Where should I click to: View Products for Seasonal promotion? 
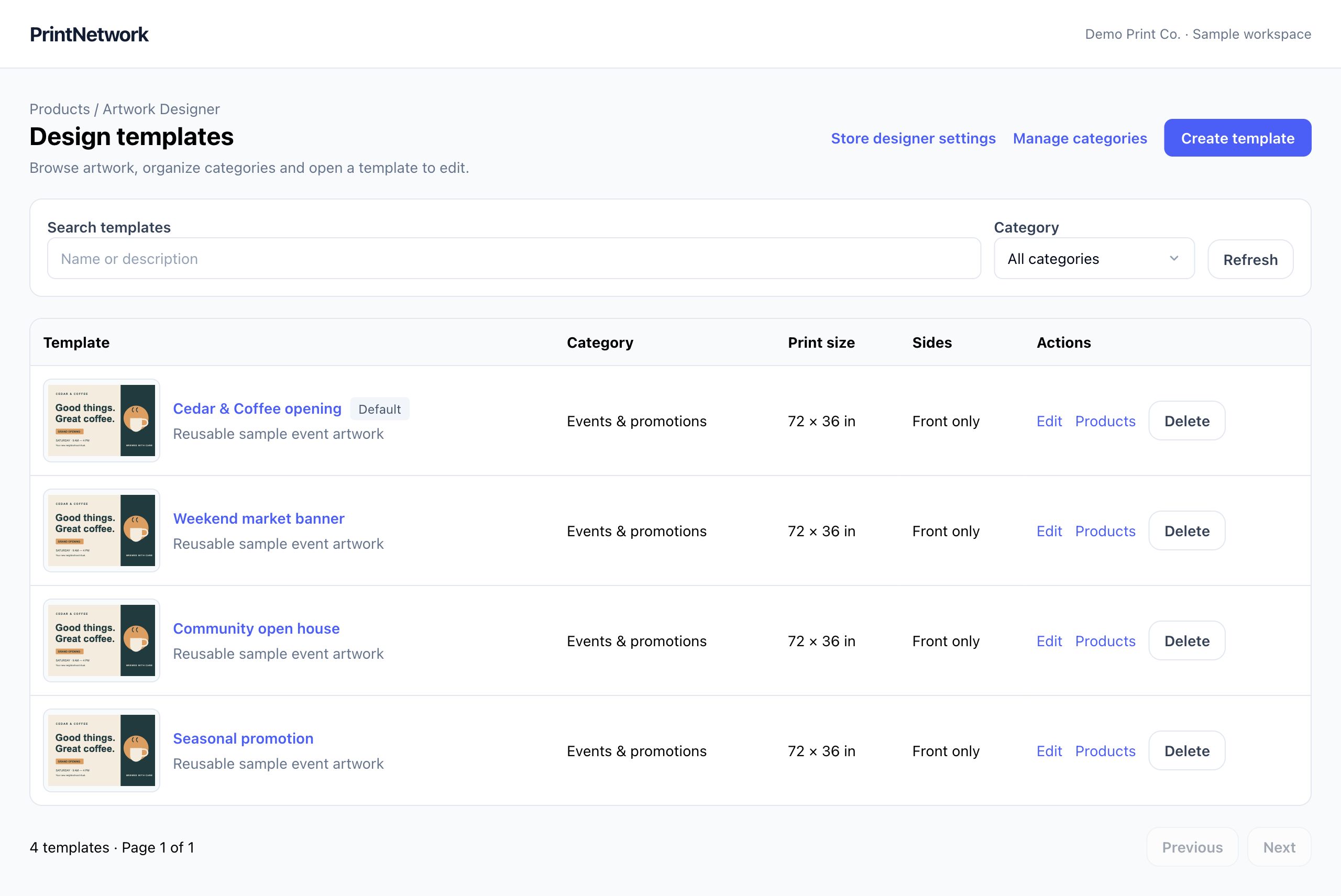1105,751
